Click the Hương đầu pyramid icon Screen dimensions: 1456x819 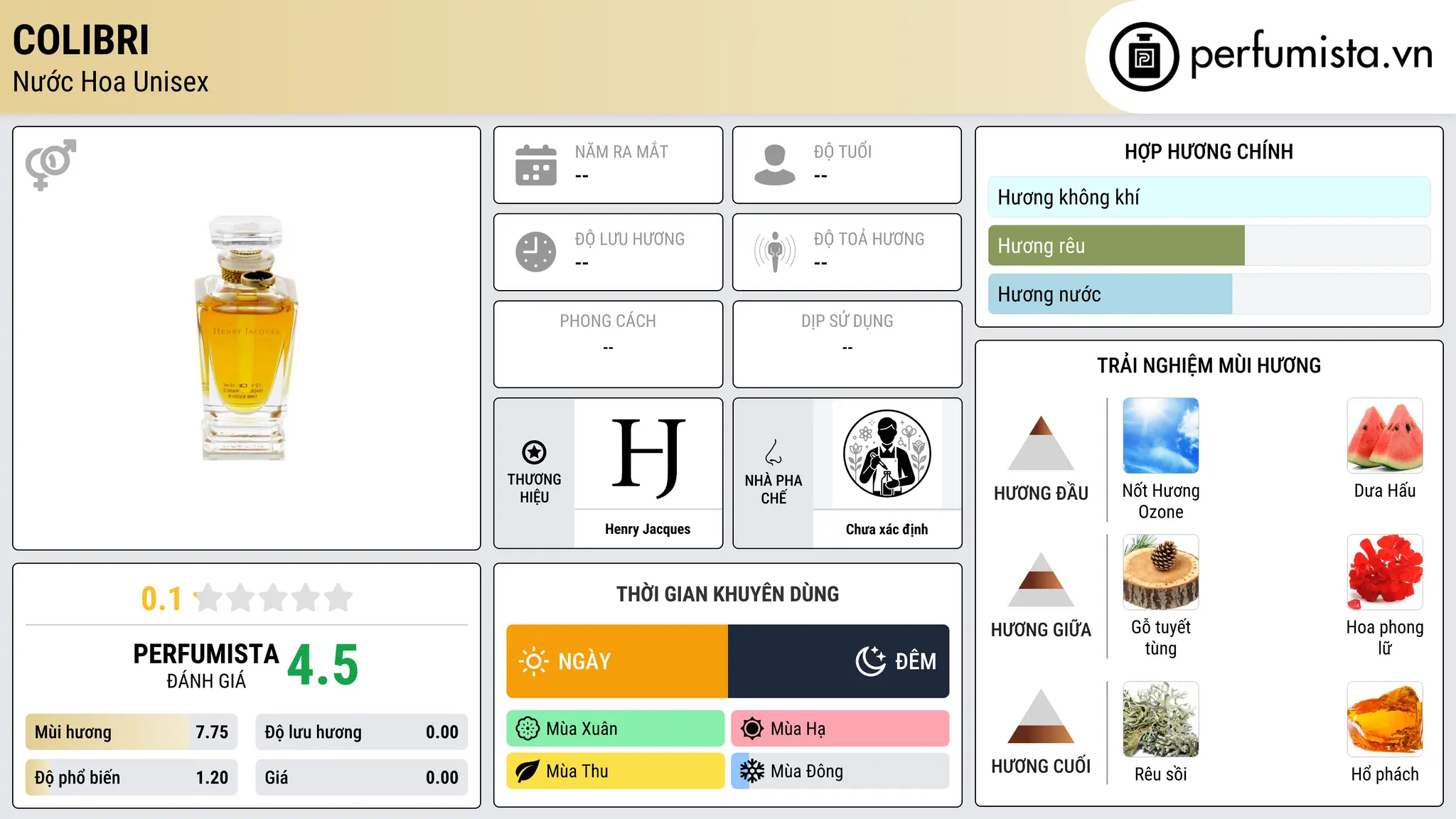coord(1041,443)
